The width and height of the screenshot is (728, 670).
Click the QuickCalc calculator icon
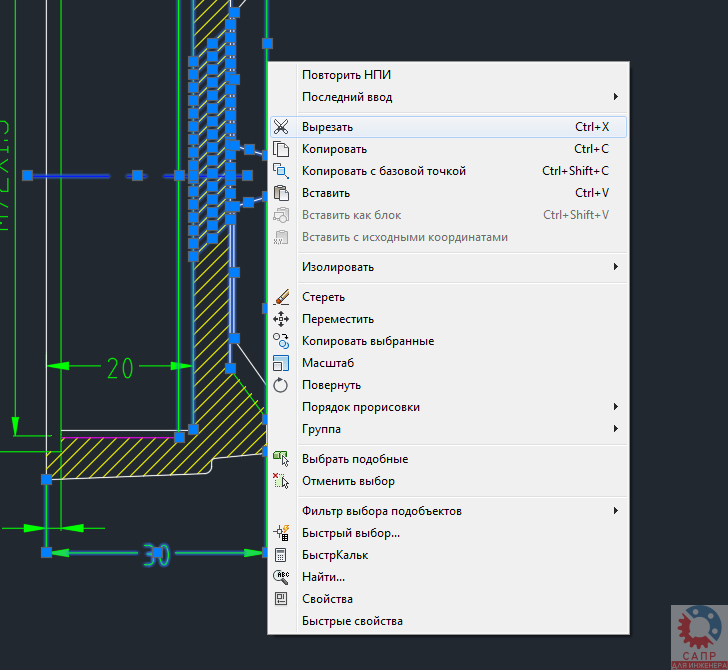point(281,555)
